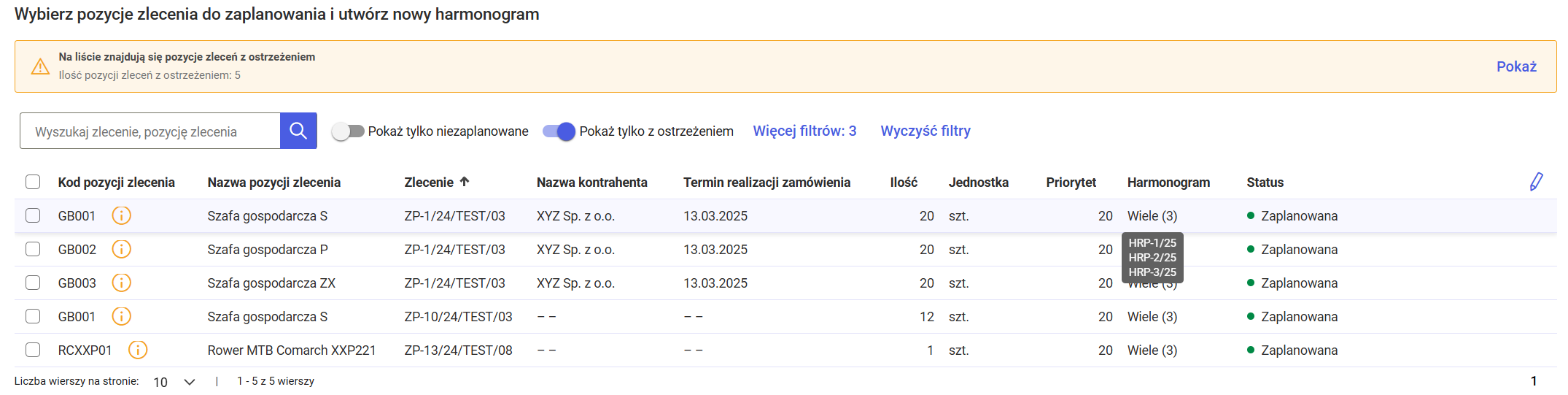Enable 'Pokaż tylko niezaplanowane' toggle
Viewport: 1568px width, 395px height.
point(348,131)
